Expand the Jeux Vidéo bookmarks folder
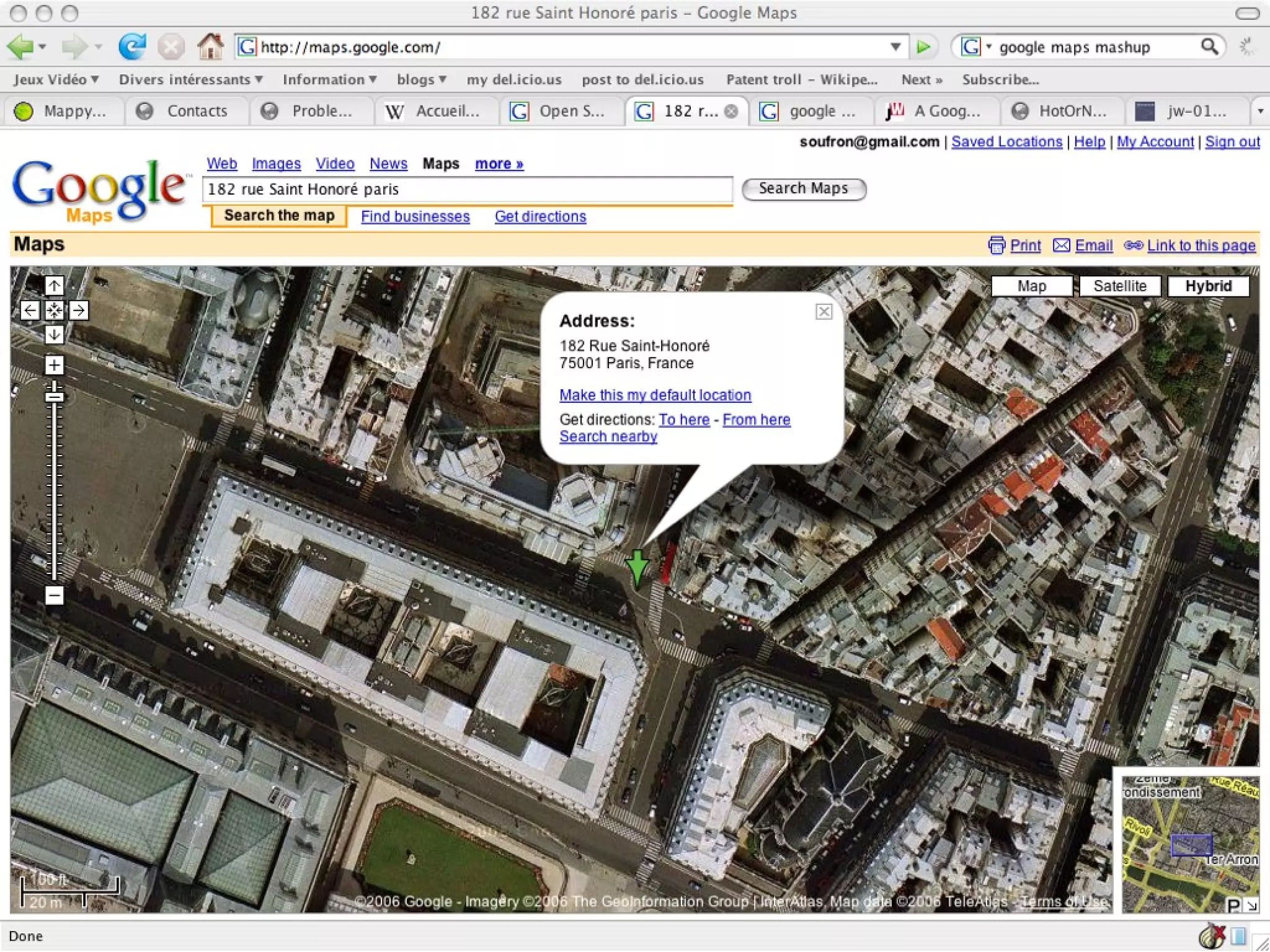 pyautogui.click(x=56, y=79)
